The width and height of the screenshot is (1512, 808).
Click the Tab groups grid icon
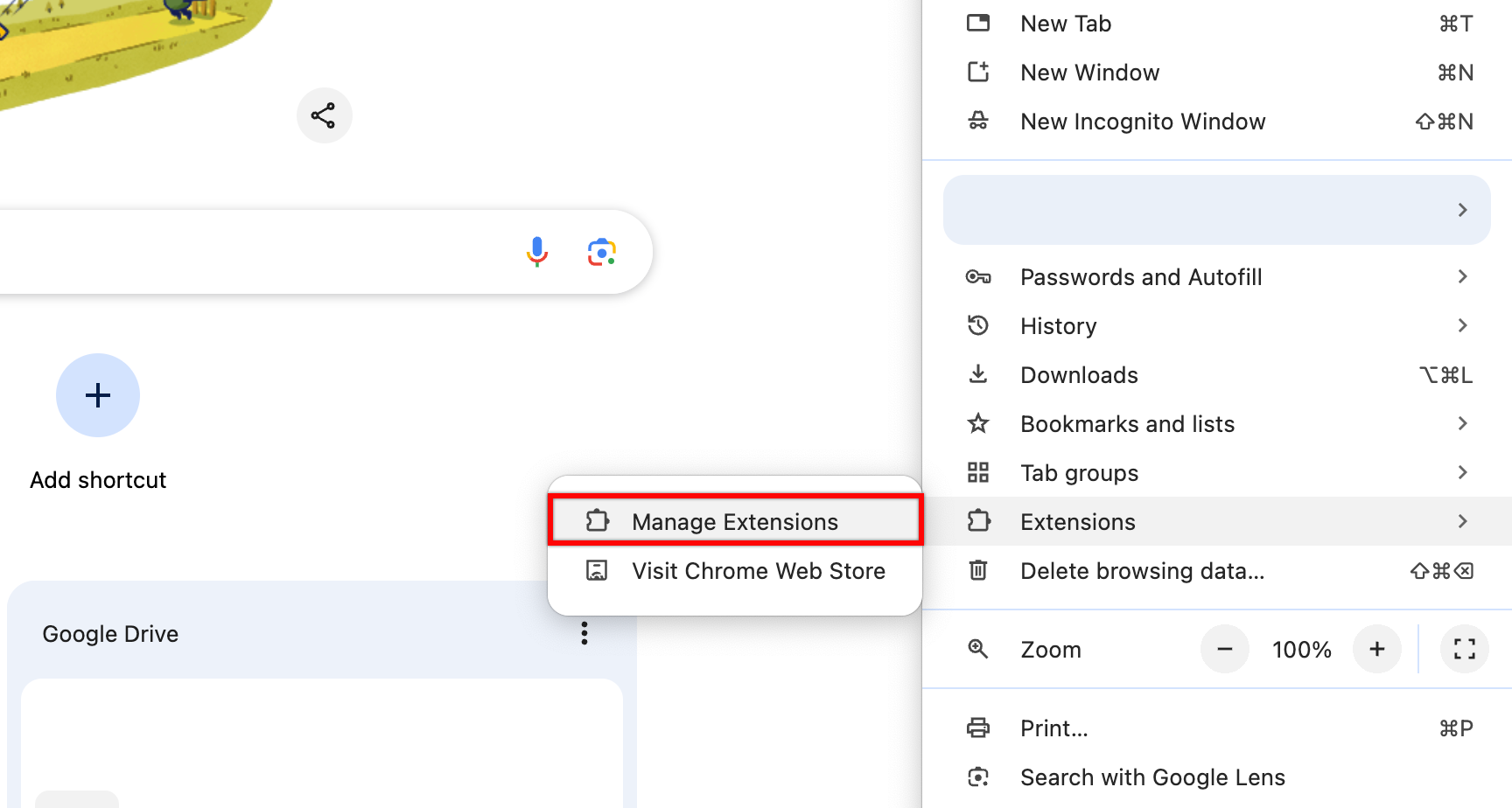click(x=977, y=472)
